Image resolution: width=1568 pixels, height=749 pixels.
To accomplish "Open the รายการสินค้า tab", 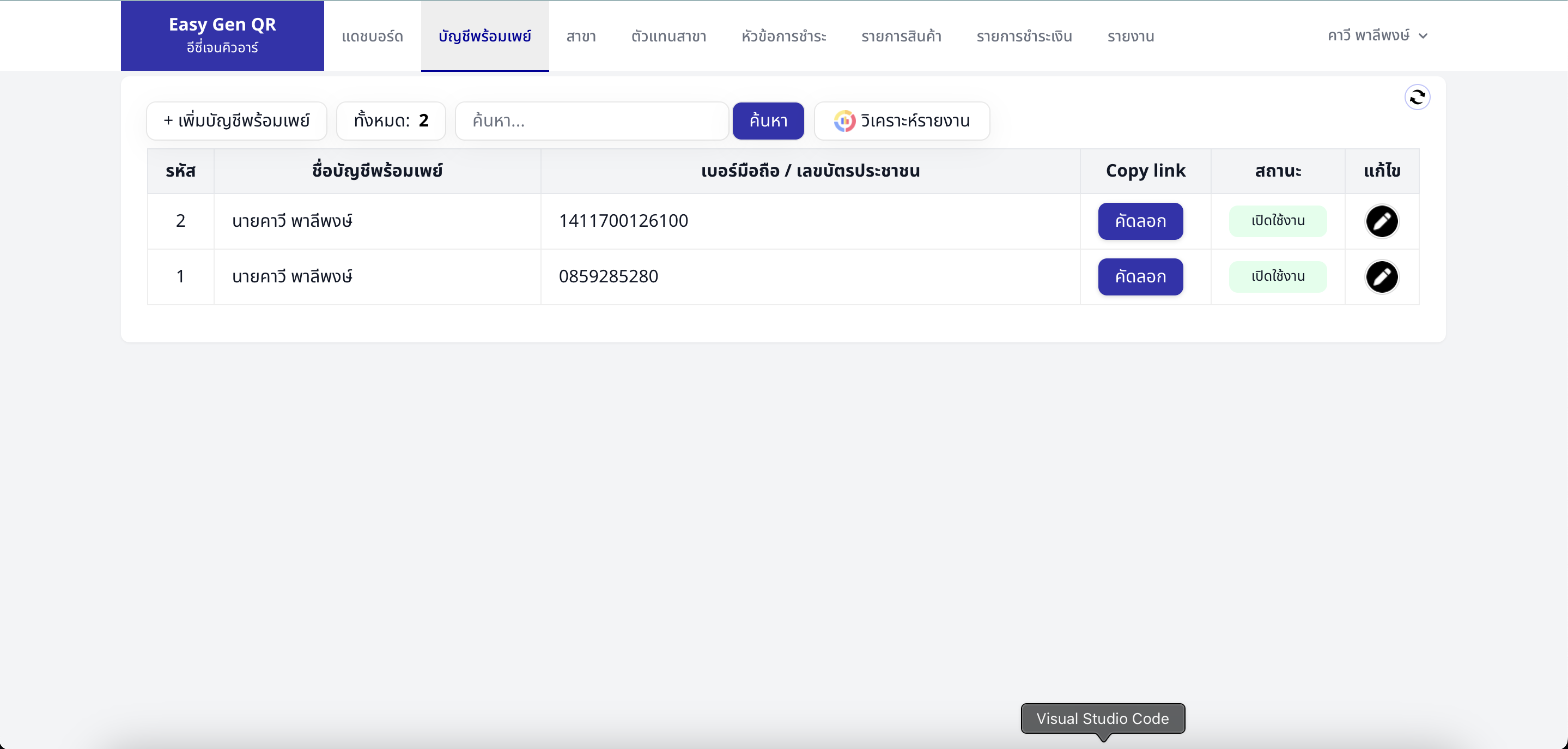I will tap(901, 37).
